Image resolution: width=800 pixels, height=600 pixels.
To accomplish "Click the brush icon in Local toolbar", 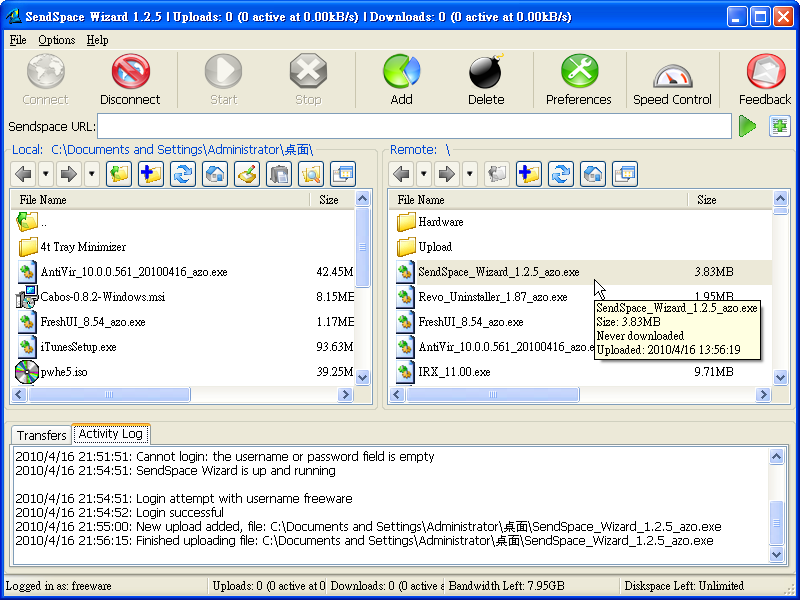I will point(247,174).
